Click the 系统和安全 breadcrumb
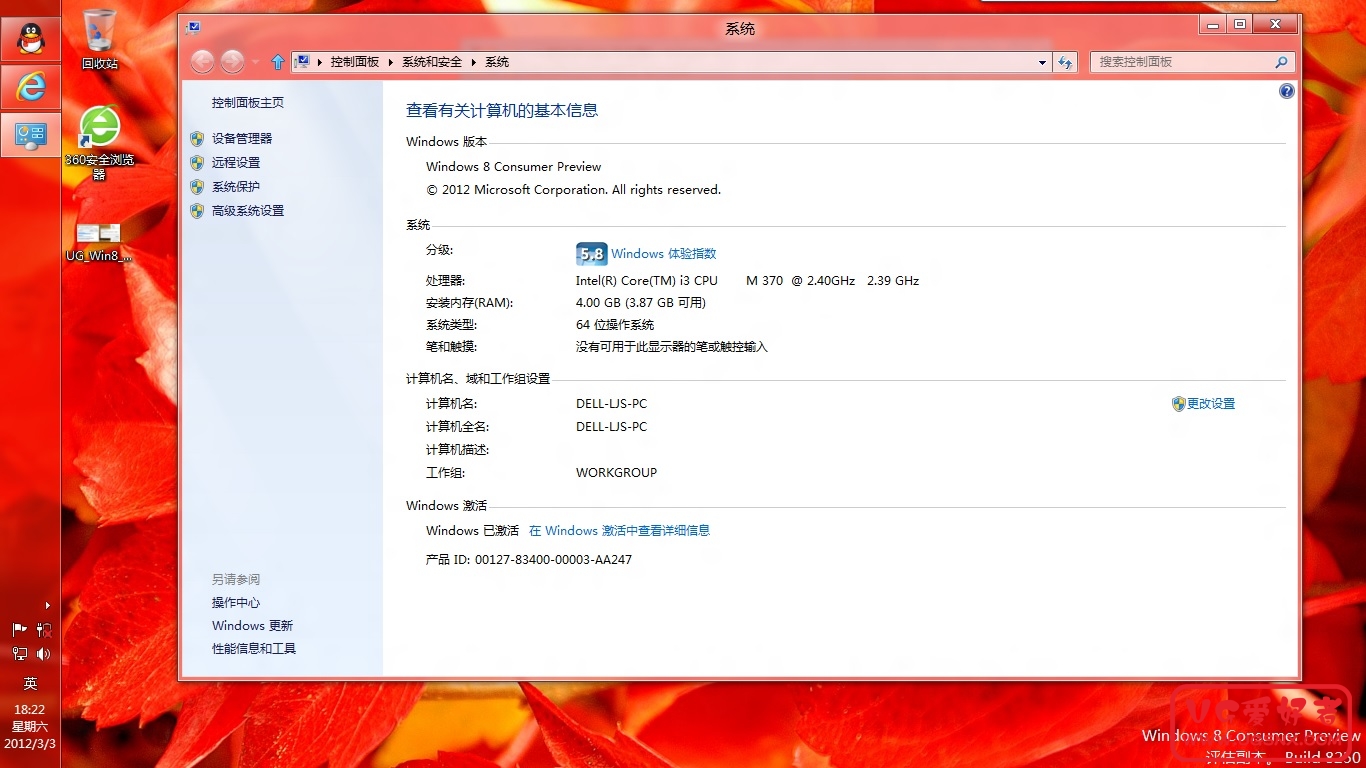The image size is (1366, 768). click(x=432, y=62)
